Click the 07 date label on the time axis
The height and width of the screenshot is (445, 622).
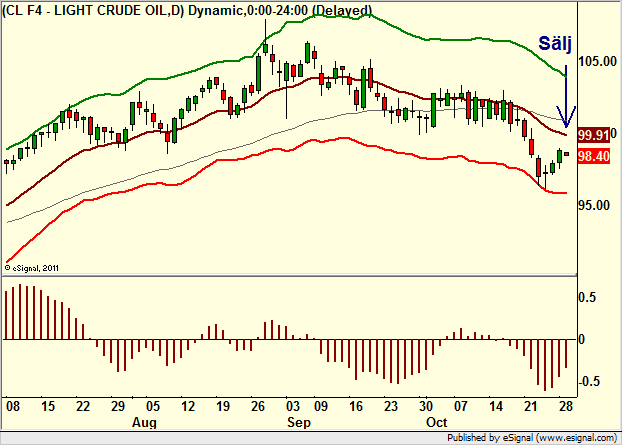click(461, 407)
